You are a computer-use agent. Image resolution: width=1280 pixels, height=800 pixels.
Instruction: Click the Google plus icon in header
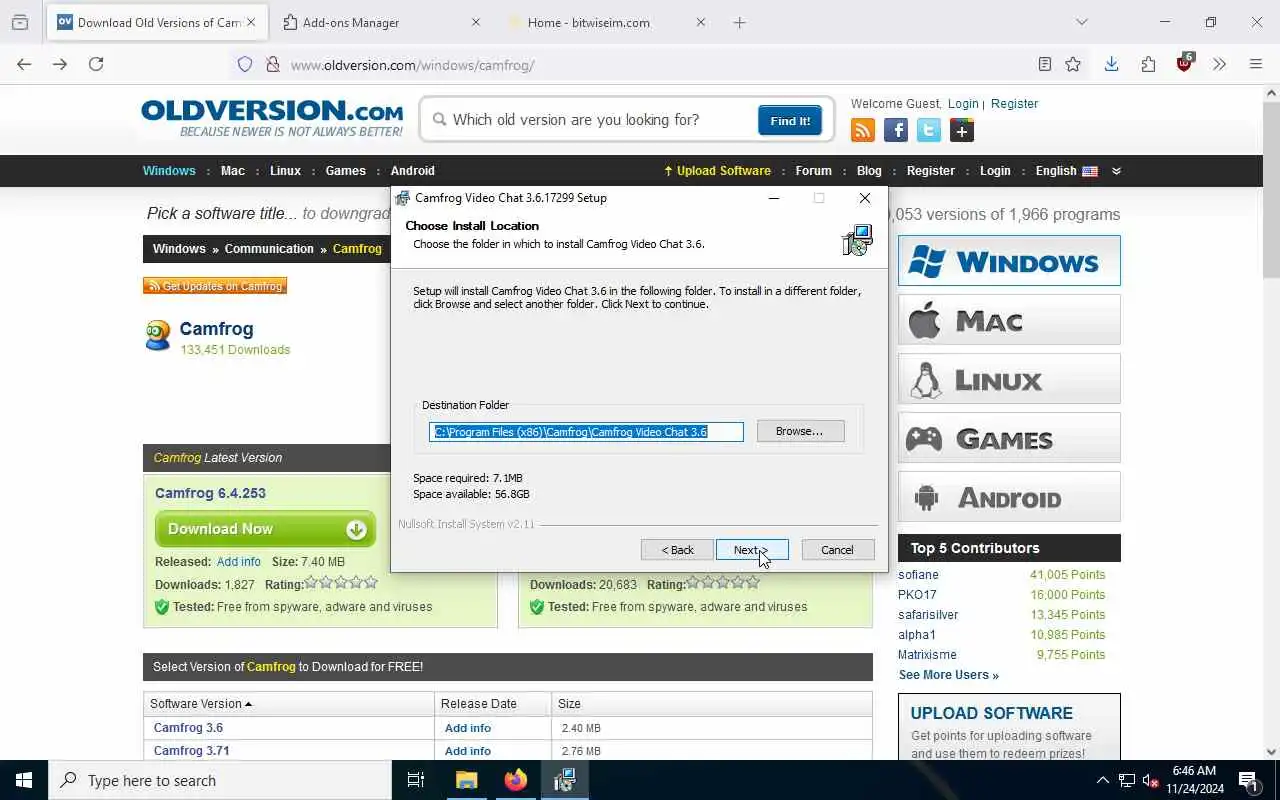(962, 130)
